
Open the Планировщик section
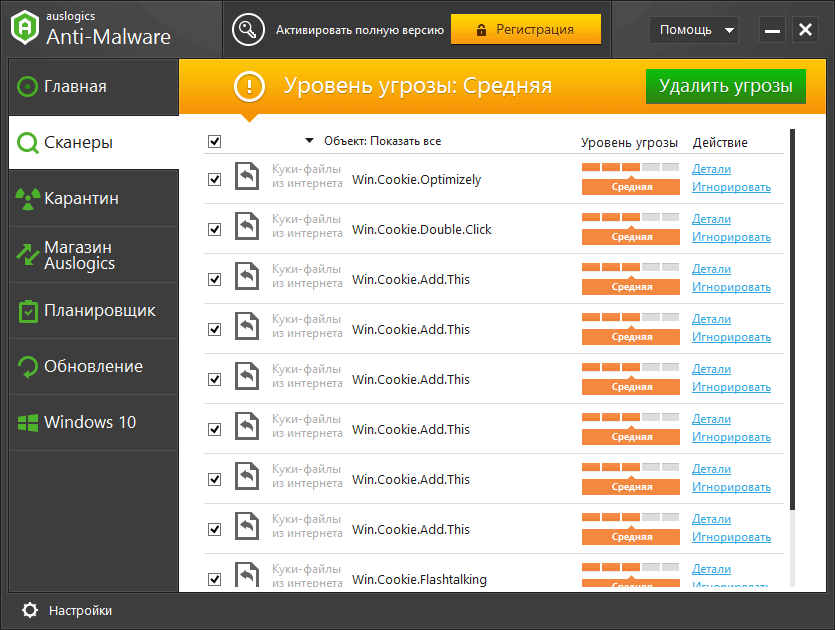pos(94,311)
